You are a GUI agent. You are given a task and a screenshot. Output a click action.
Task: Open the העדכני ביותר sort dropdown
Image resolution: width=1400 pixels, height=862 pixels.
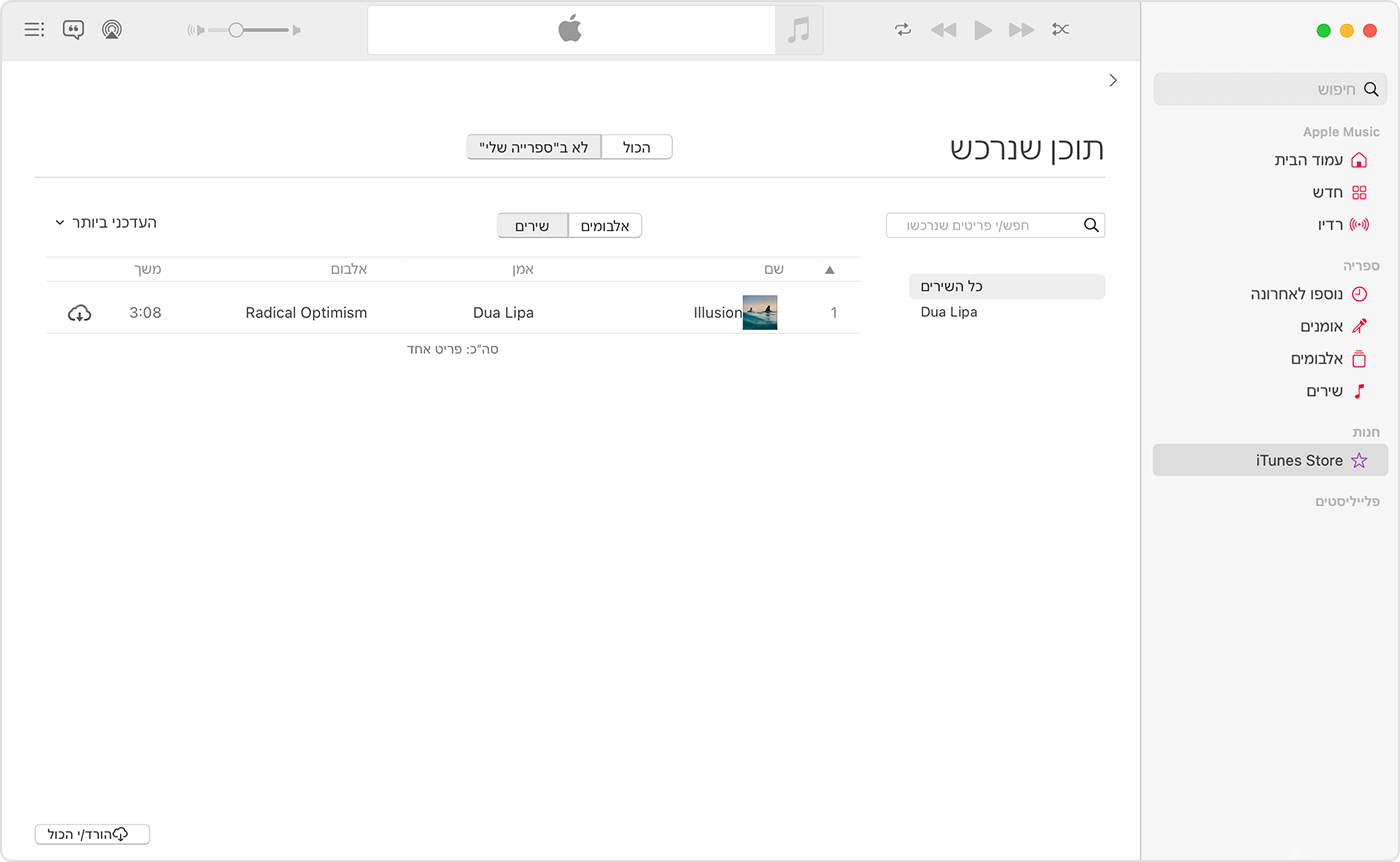coord(106,222)
